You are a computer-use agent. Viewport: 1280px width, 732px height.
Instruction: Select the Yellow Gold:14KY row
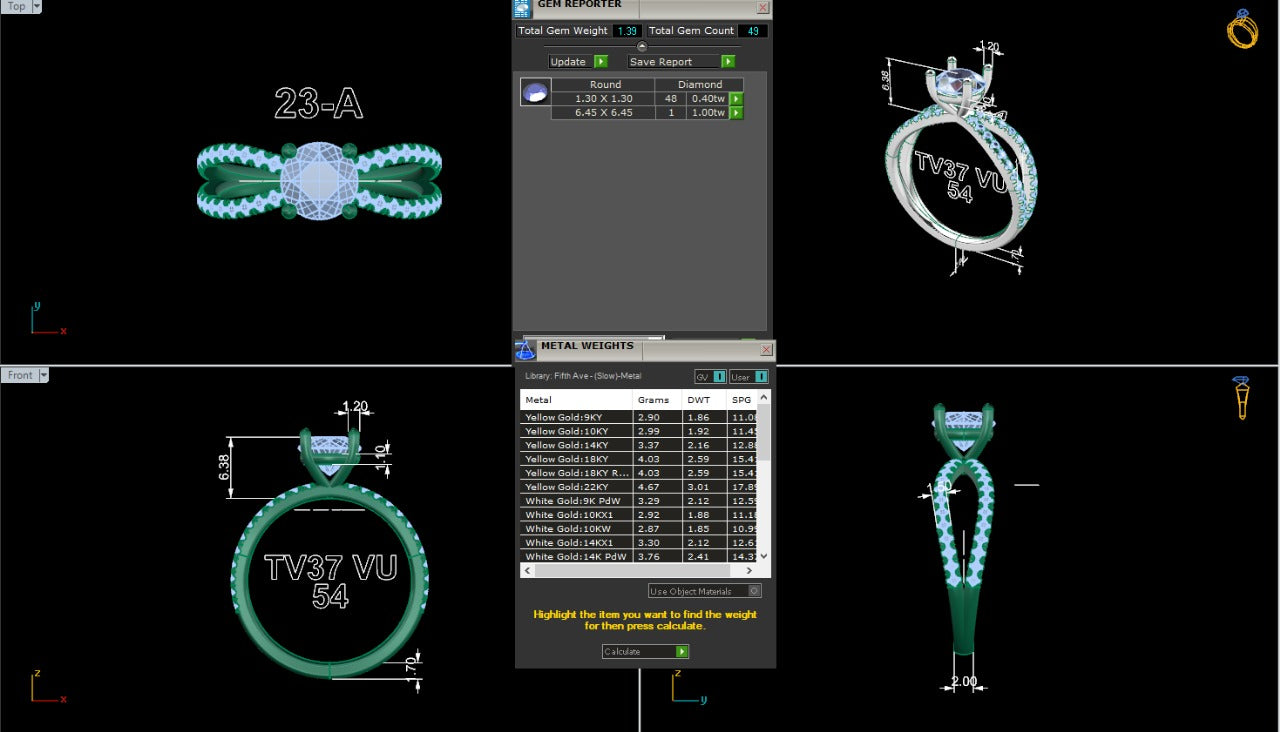(x=639, y=445)
